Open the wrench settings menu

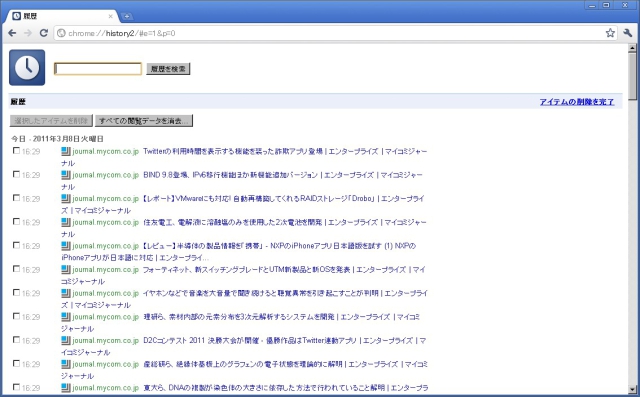pos(628,33)
